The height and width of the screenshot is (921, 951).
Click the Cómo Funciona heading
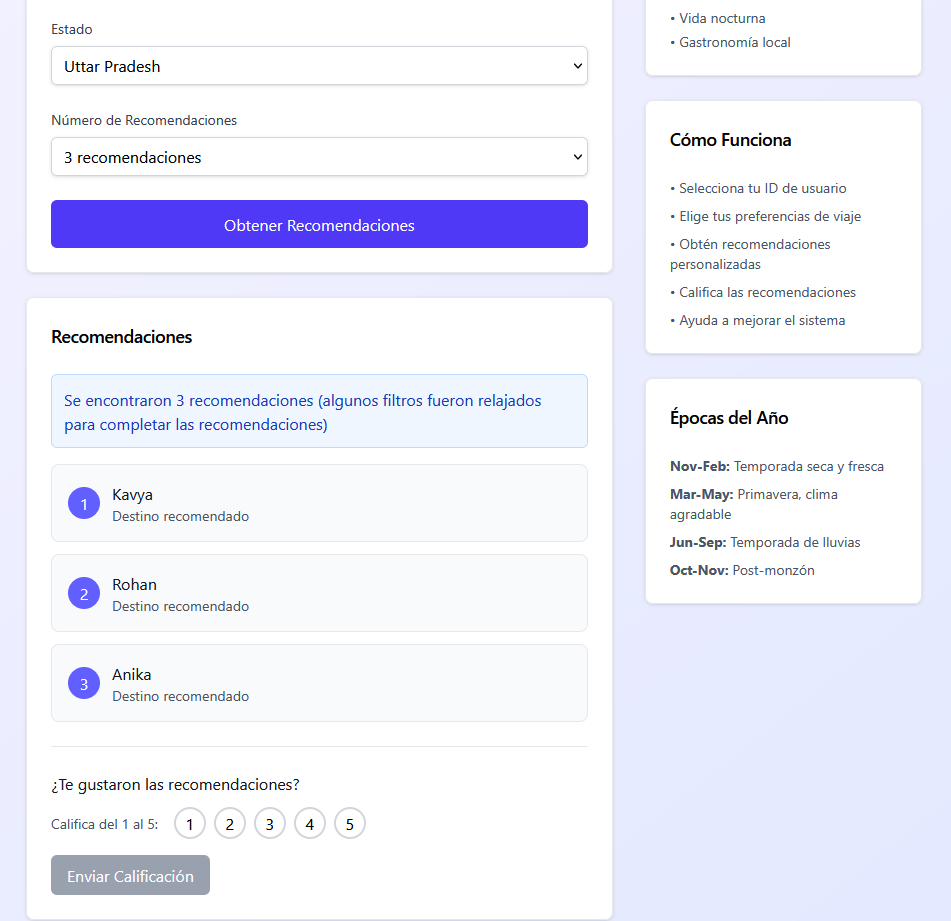point(730,140)
